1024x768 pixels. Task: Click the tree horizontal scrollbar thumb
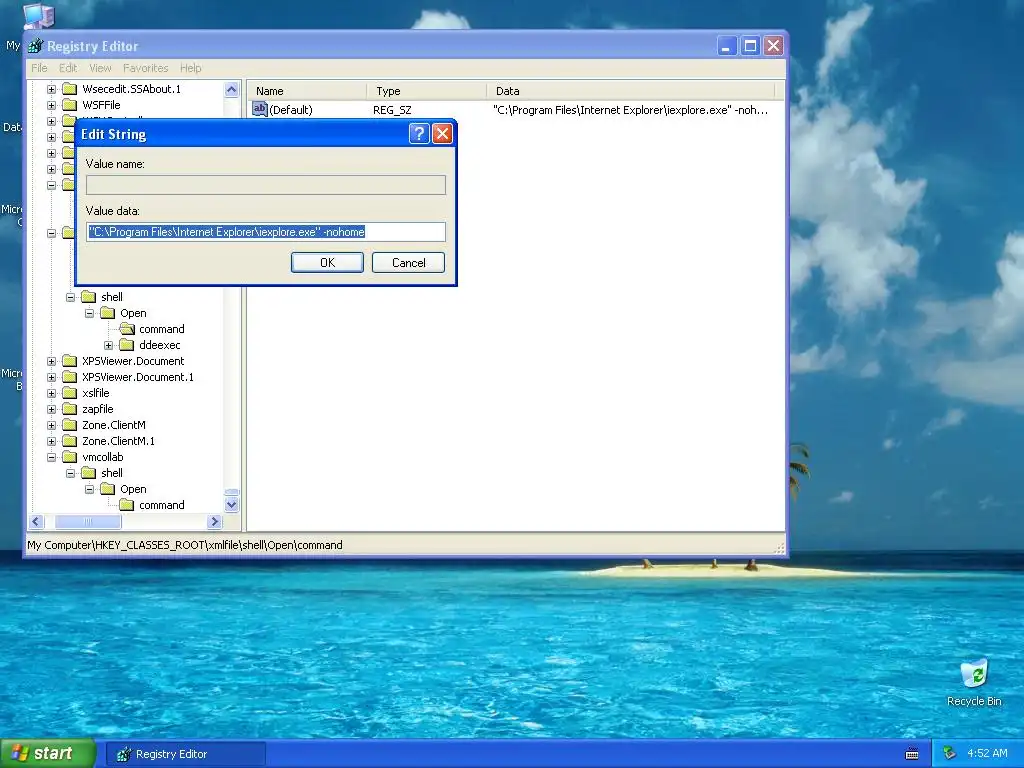(88, 521)
